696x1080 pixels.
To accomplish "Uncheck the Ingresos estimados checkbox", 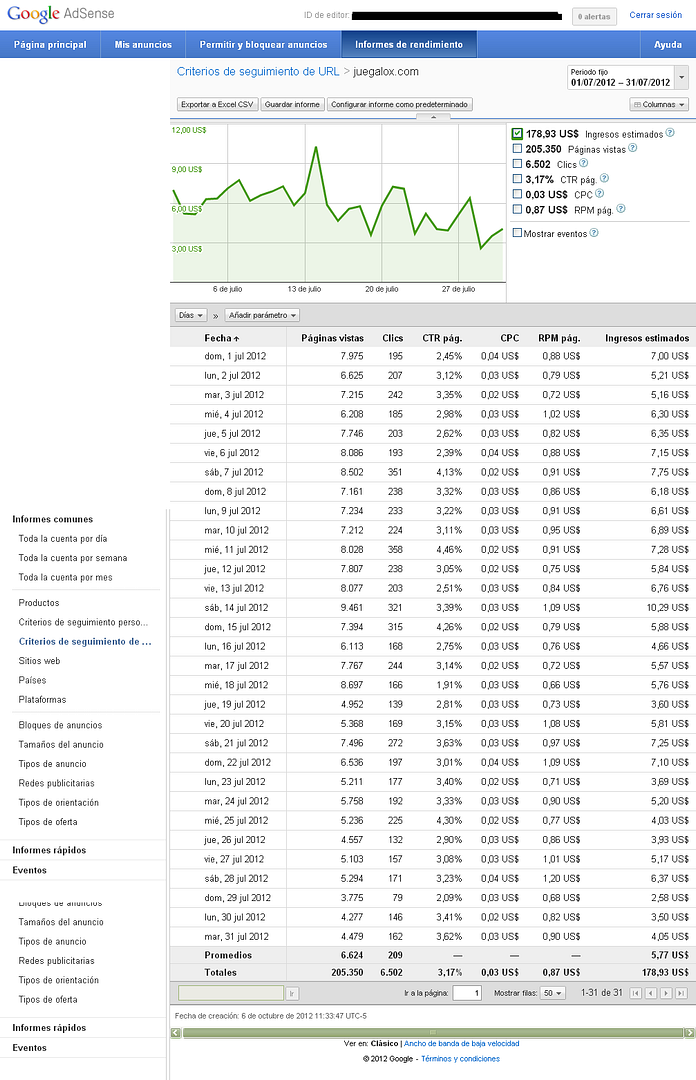I will [x=518, y=134].
